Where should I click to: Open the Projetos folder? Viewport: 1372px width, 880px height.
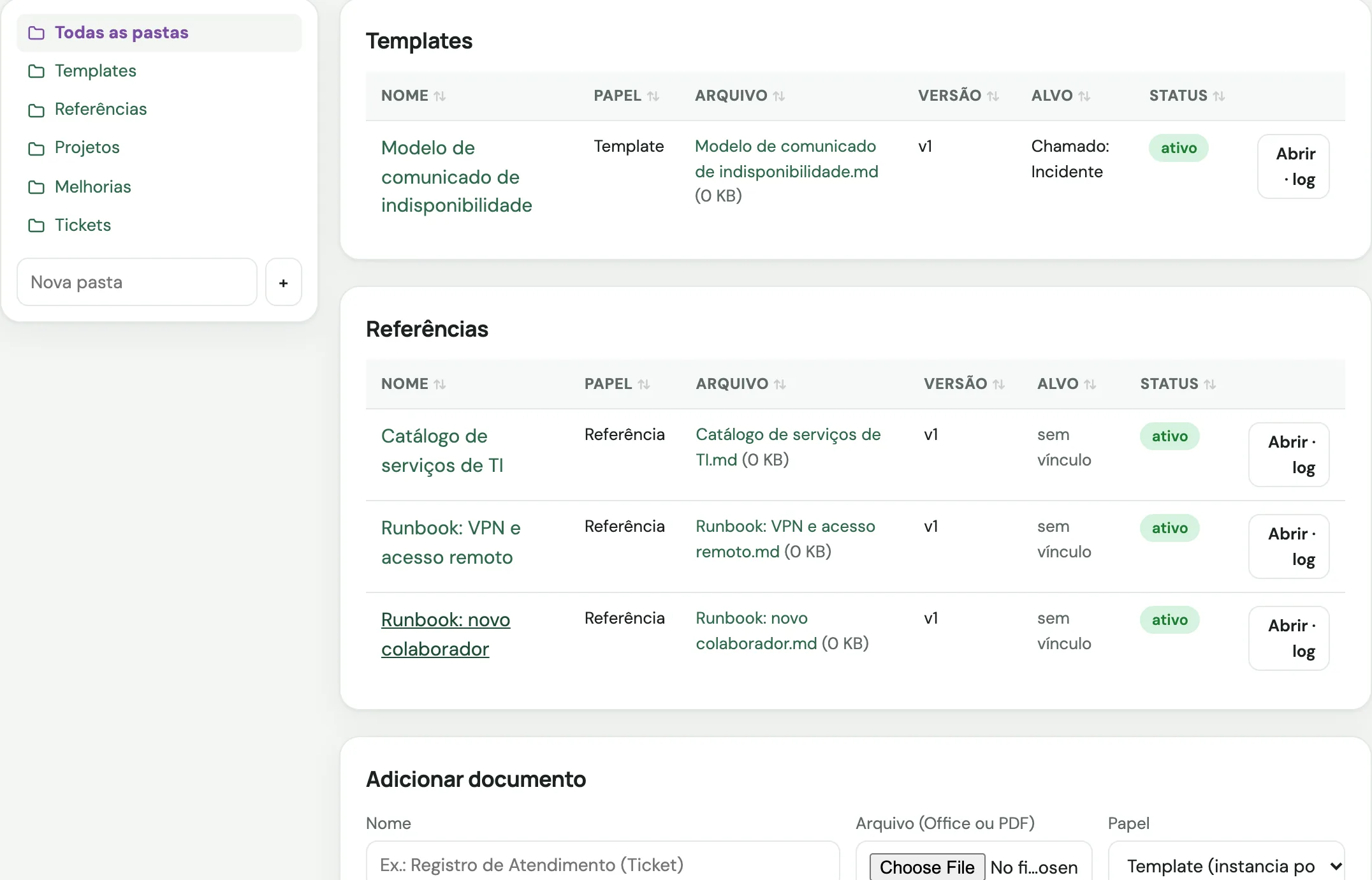click(87, 147)
